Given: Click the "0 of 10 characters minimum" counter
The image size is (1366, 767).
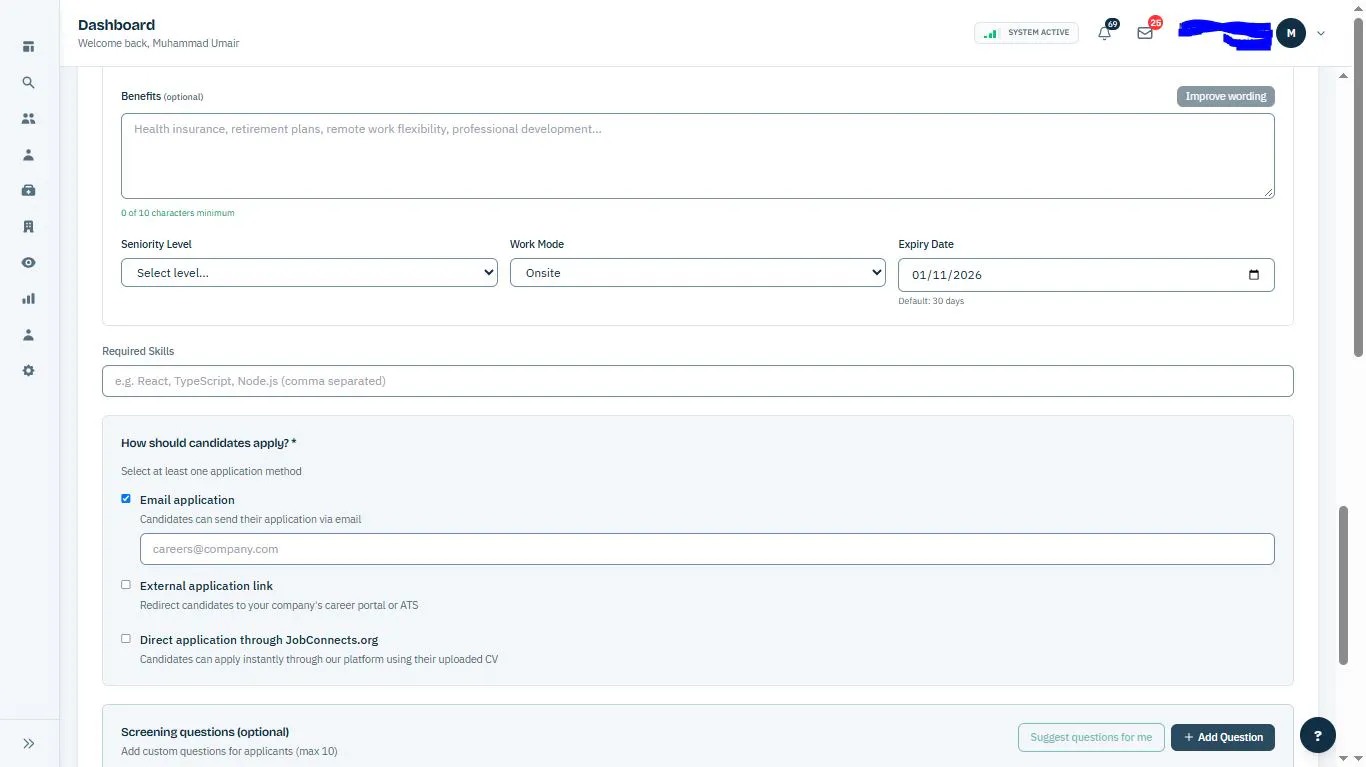Looking at the screenshot, I should pyautogui.click(x=178, y=213).
